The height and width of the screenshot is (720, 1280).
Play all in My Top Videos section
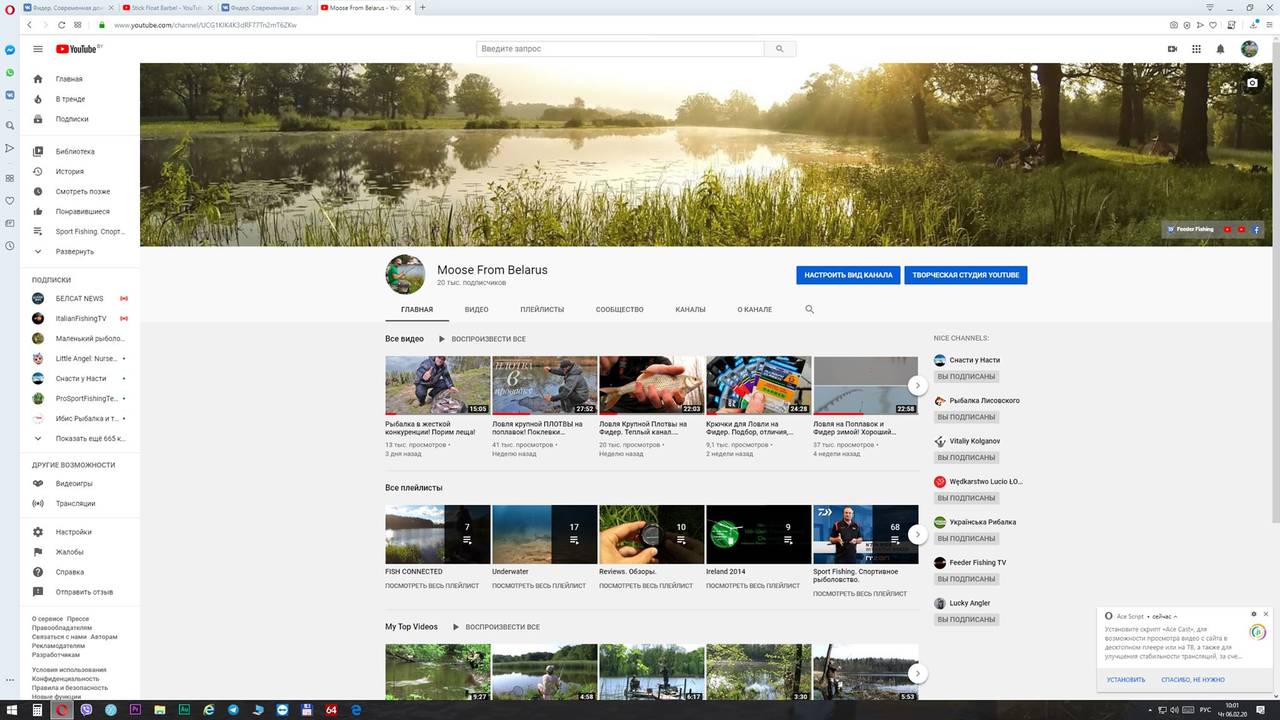tap(496, 627)
